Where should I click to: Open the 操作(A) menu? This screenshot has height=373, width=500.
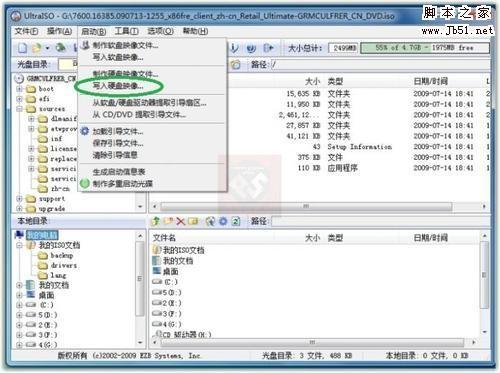[59, 31]
